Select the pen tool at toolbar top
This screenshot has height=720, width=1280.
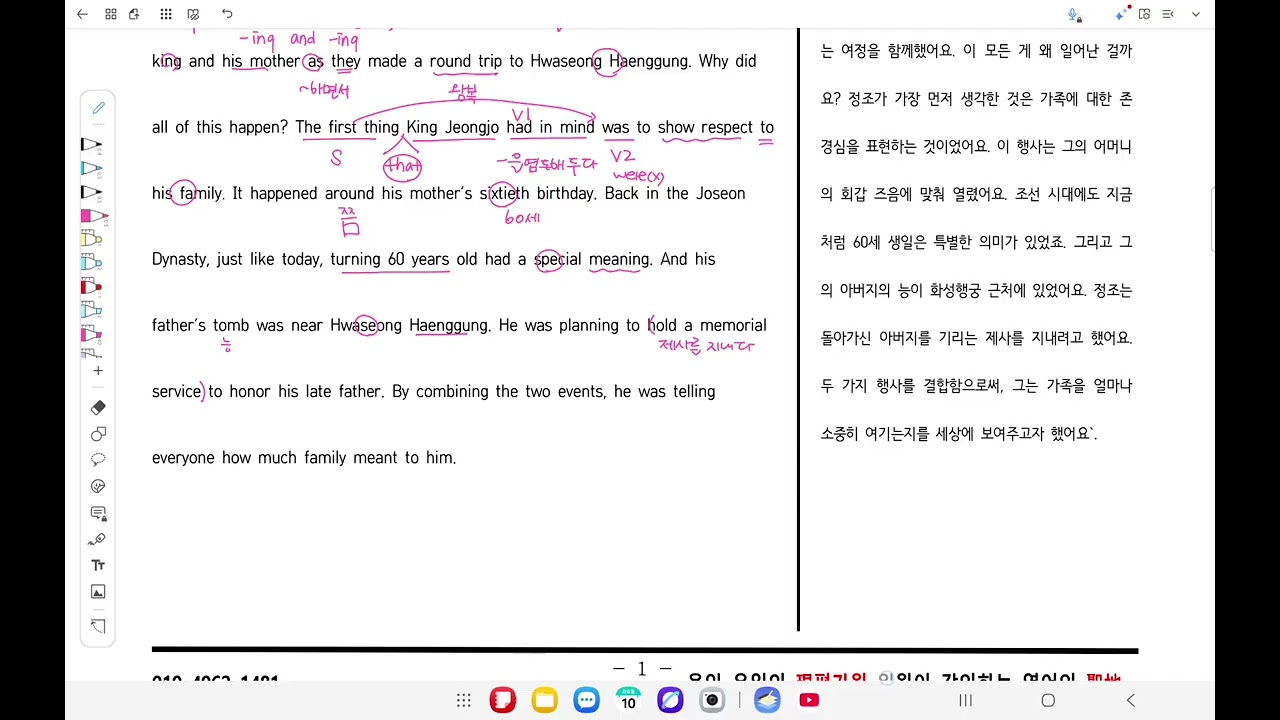pyautogui.click(x=98, y=108)
